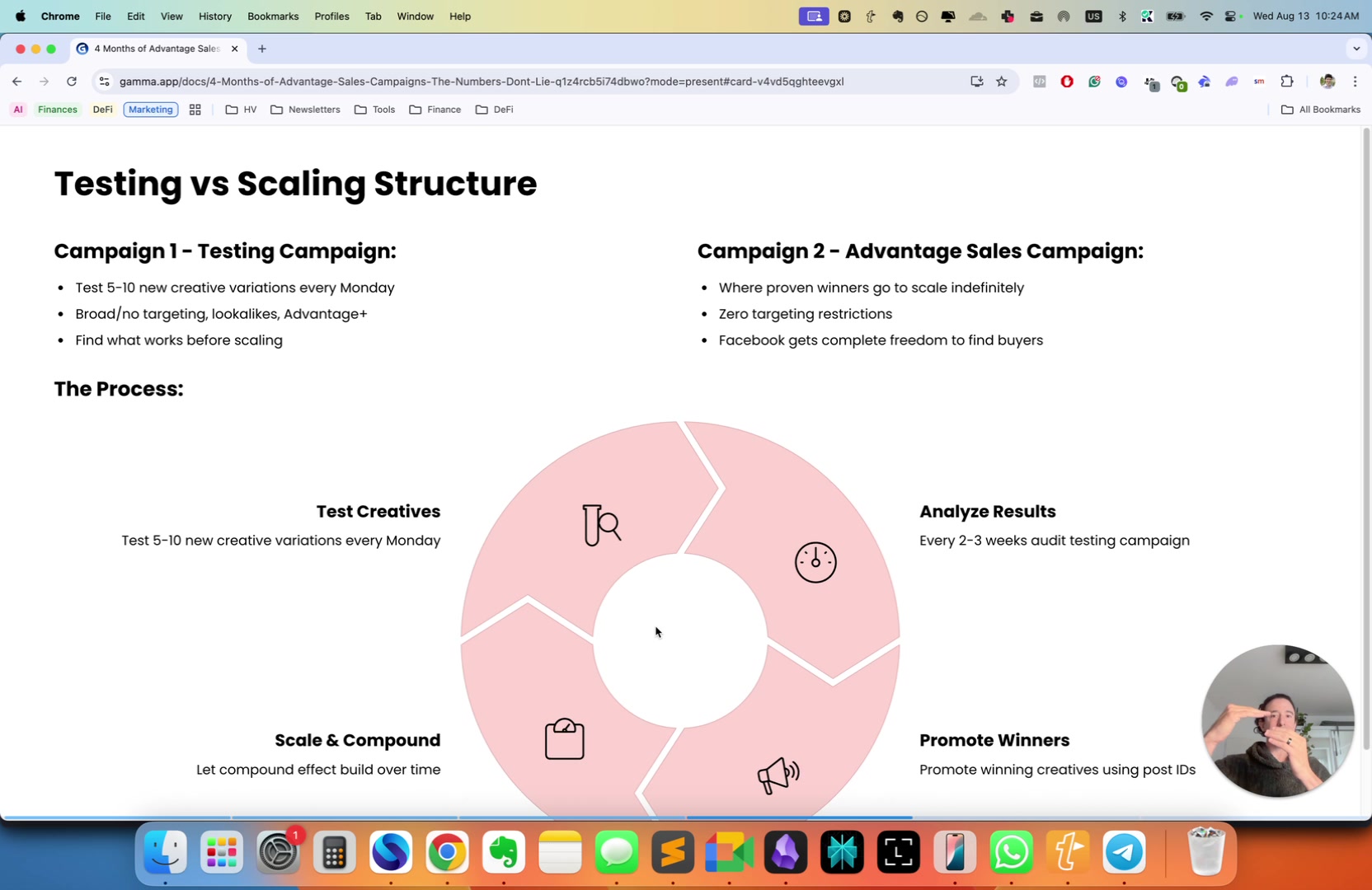
Task: Open the Marketing bookmark
Action: pyautogui.click(x=151, y=110)
